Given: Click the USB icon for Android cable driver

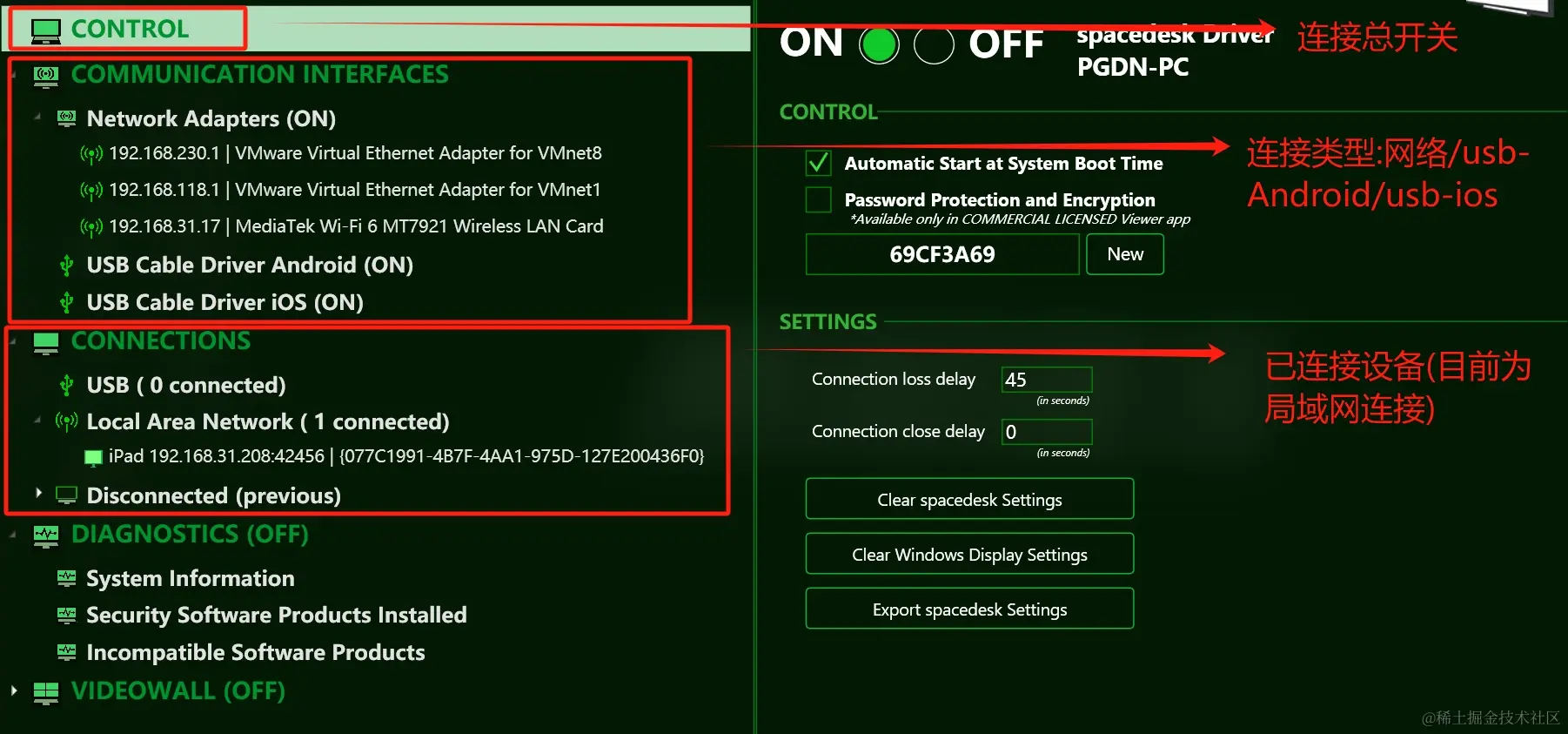Looking at the screenshot, I should [x=66, y=265].
